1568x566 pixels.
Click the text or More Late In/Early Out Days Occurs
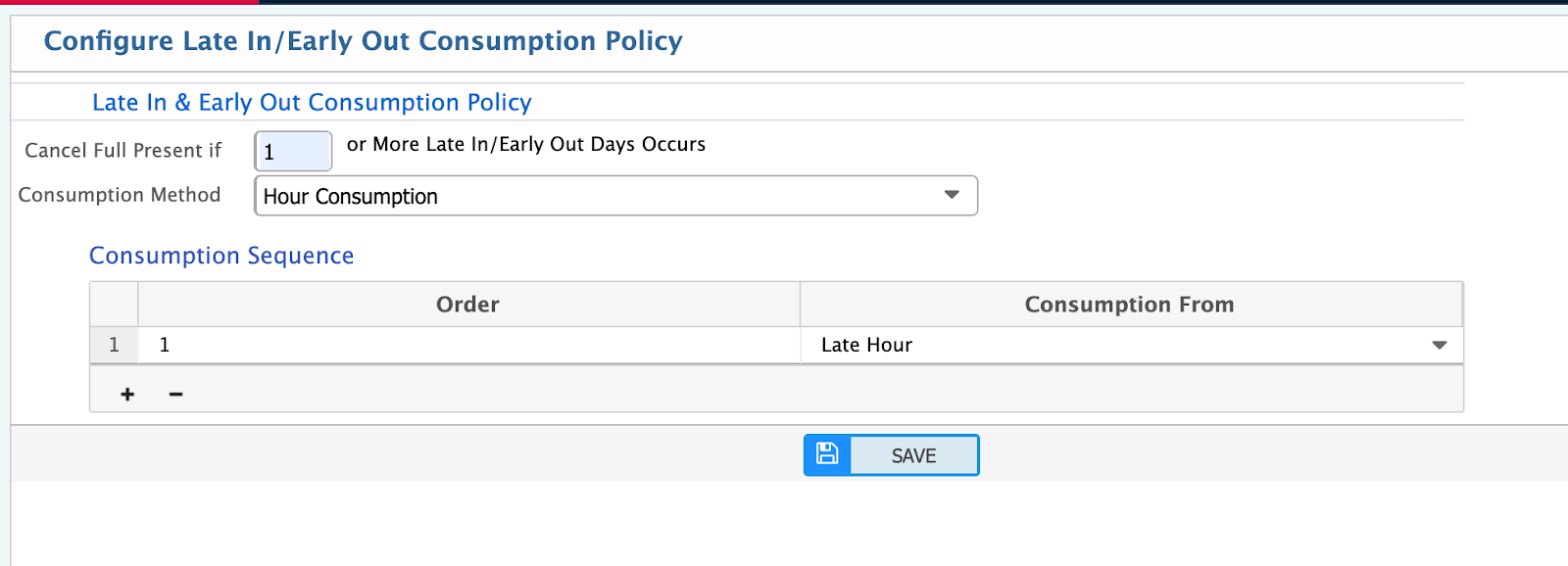coord(524,144)
